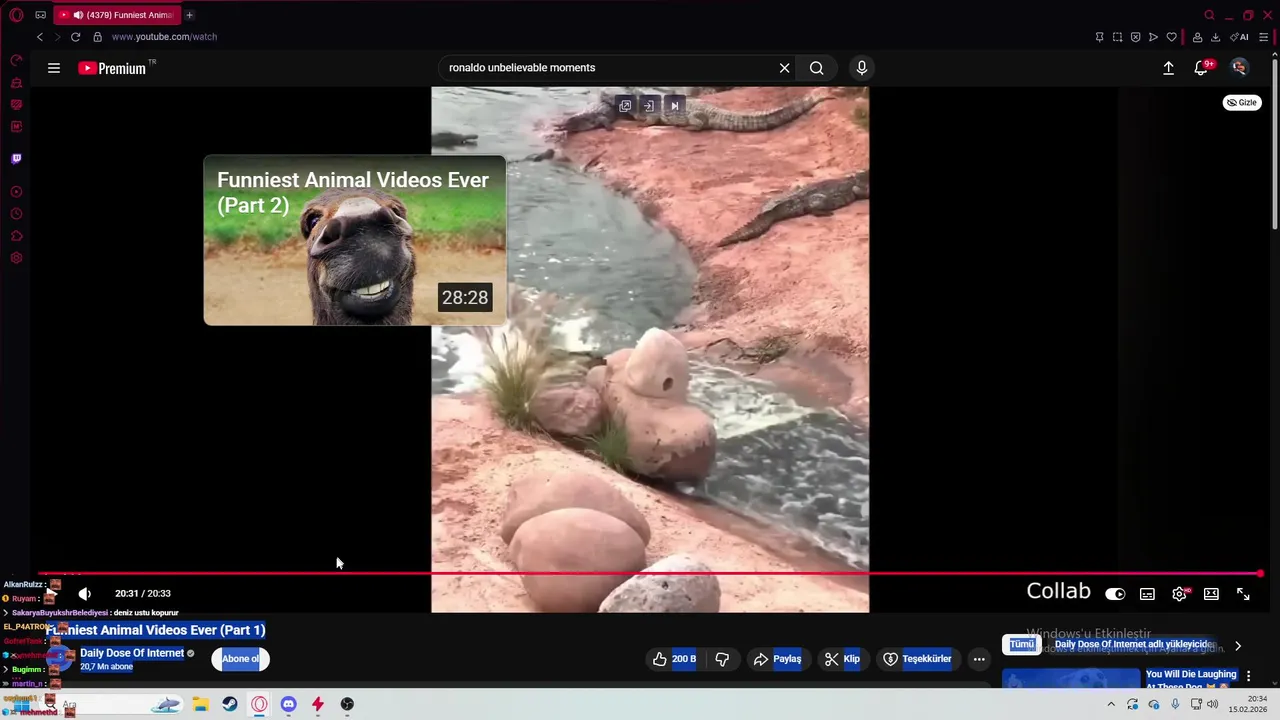Add page to bookmarks heart icon
The image size is (1280, 720).
1171,37
